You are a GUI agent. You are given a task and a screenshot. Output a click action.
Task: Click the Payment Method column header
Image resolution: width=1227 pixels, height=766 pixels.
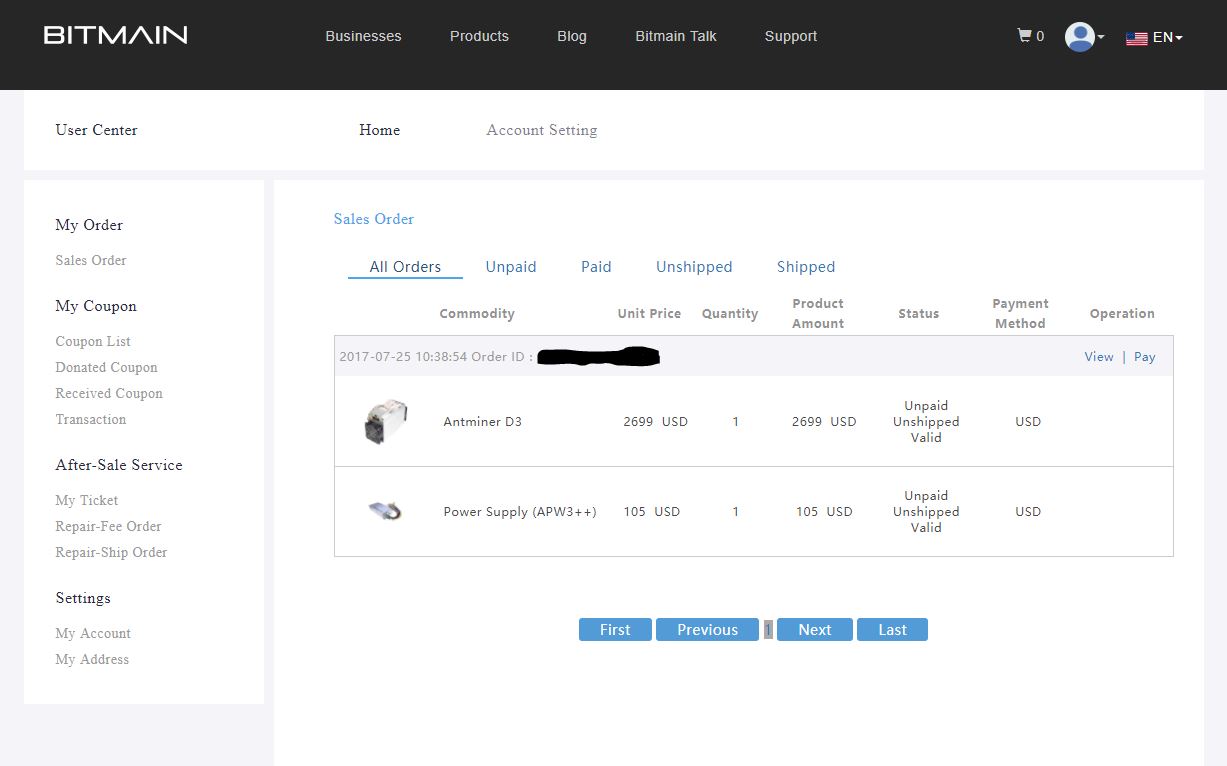[x=1020, y=313]
